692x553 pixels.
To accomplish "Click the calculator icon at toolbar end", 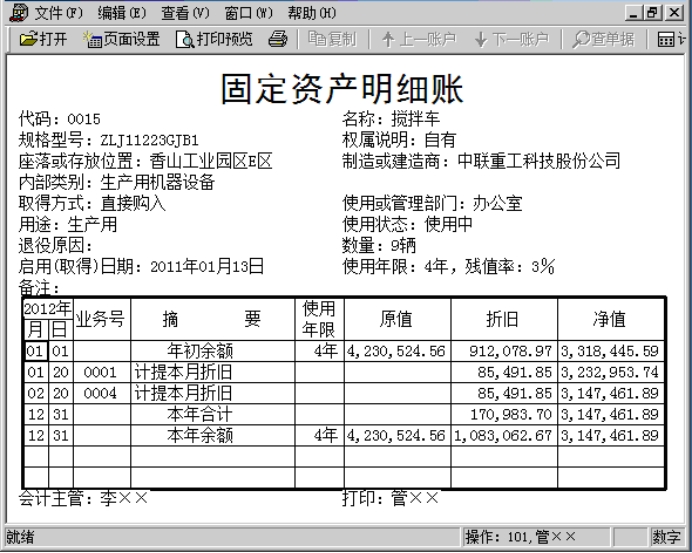I will coord(672,40).
